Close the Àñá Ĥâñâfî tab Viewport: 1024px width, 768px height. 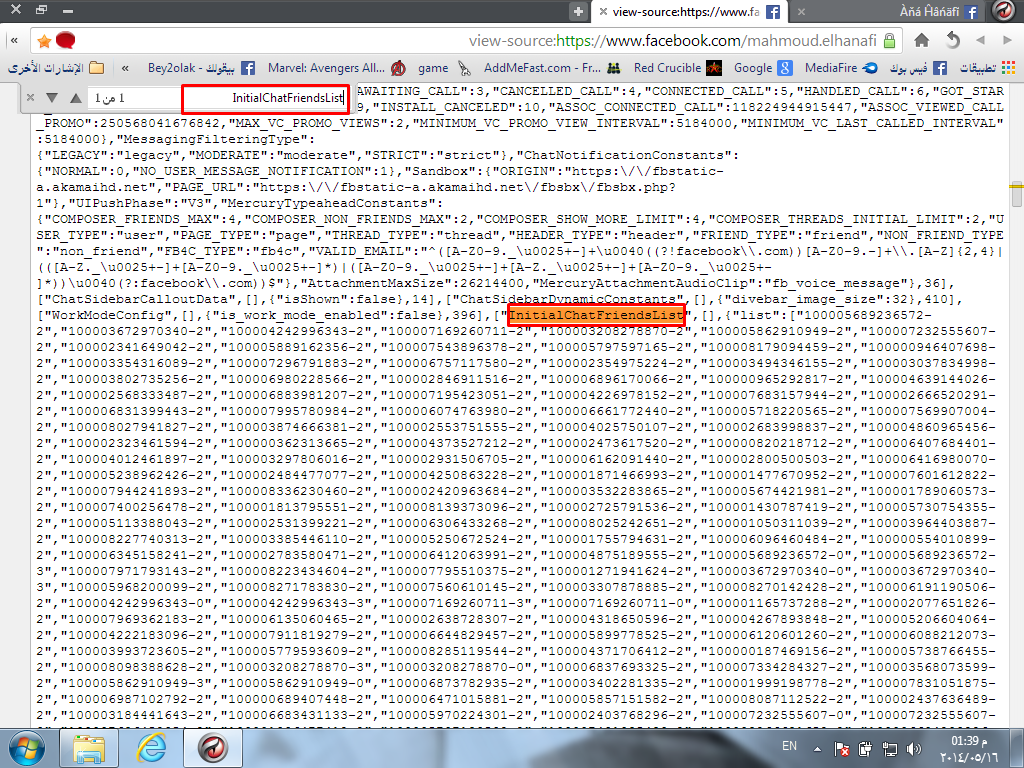click(801, 12)
